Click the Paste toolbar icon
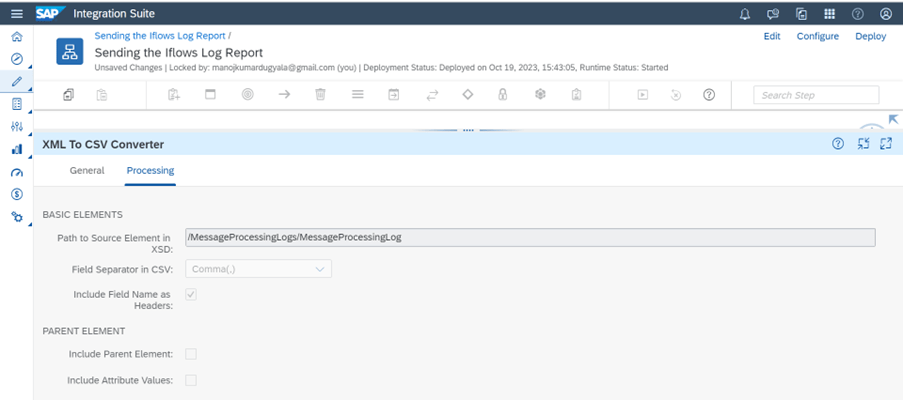The height and width of the screenshot is (400, 903). (101, 95)
